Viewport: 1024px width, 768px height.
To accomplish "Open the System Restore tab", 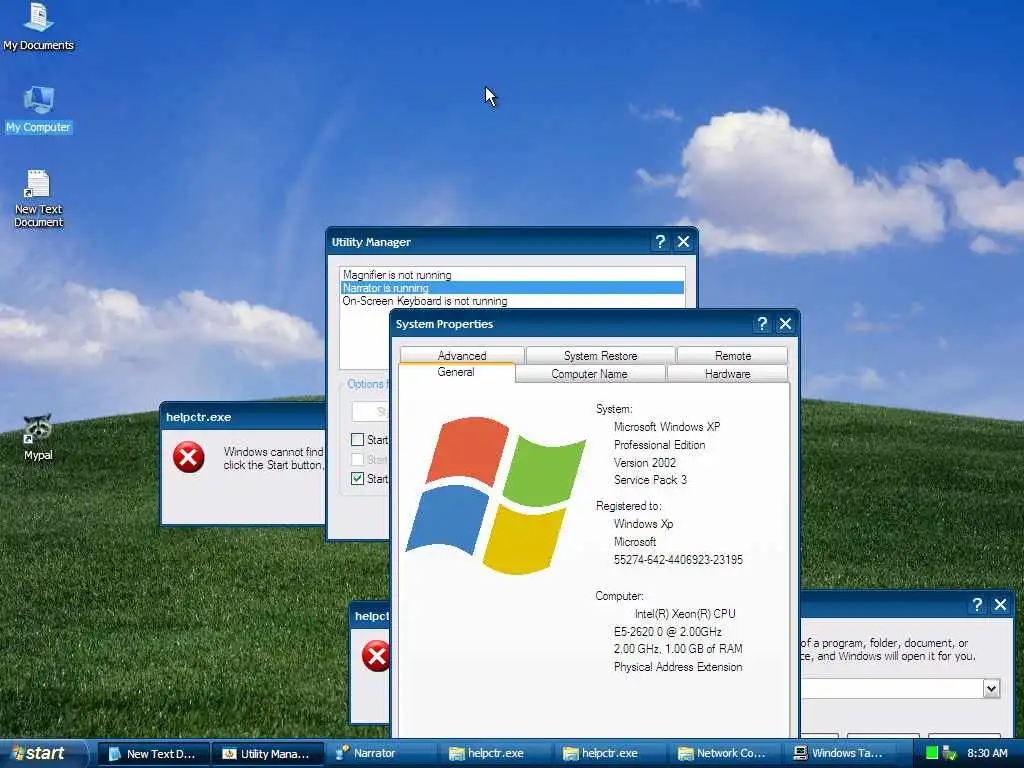I will 600,355.
